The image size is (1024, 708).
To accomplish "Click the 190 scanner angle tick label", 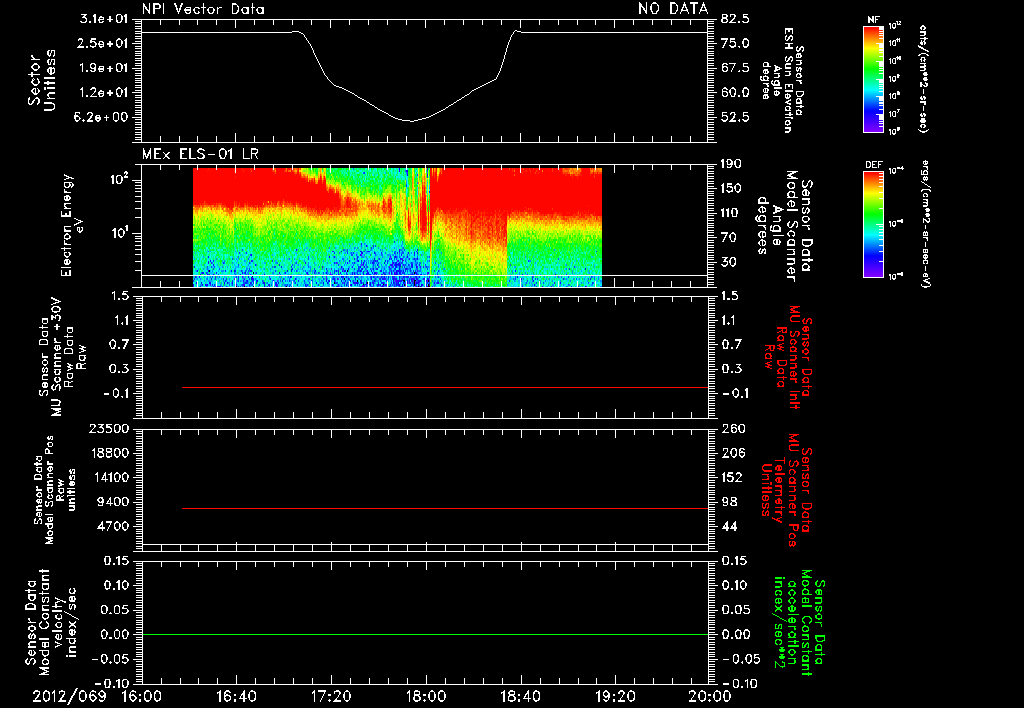I will (x=731, y=164).
